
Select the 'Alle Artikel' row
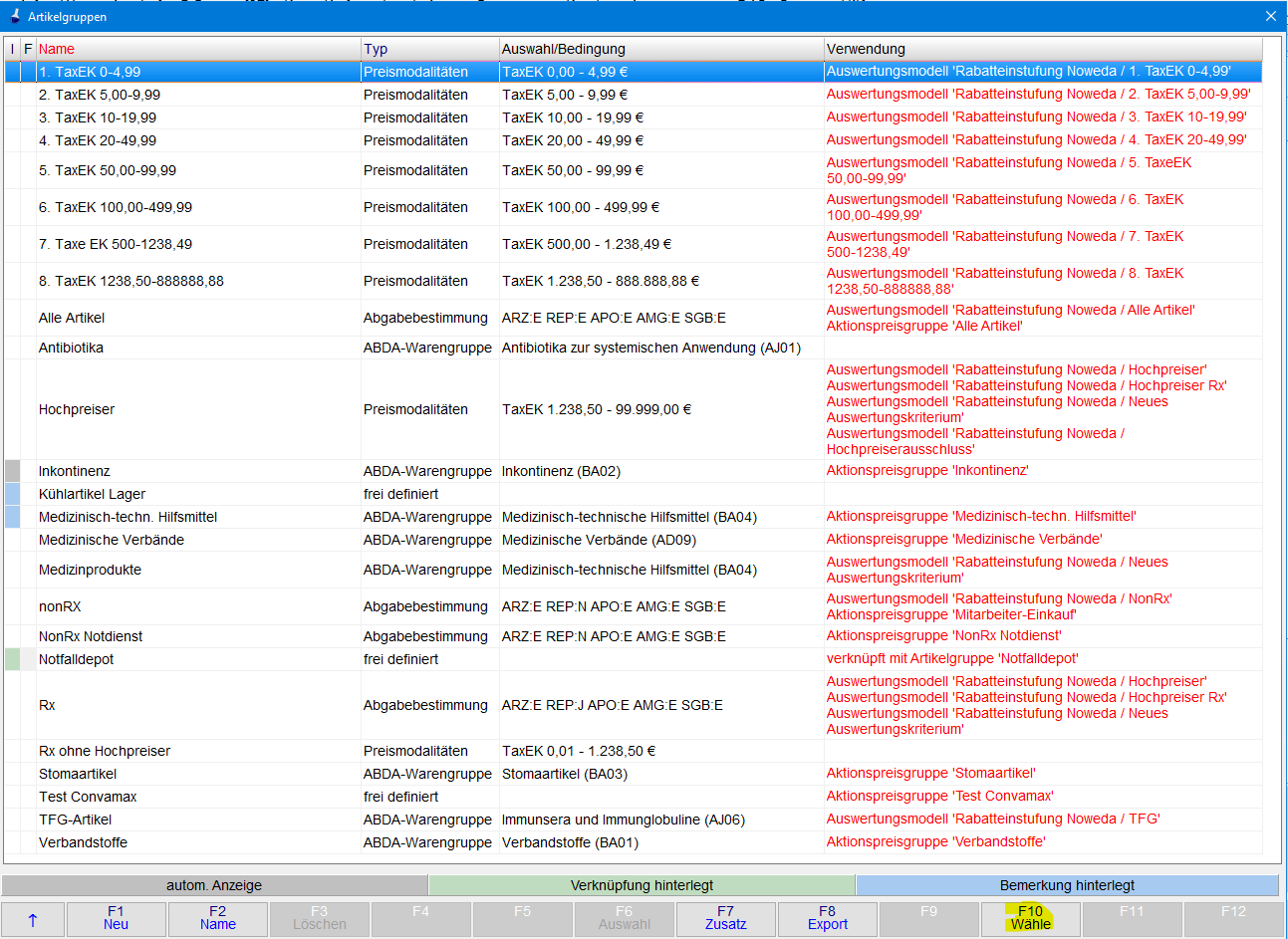634,318
